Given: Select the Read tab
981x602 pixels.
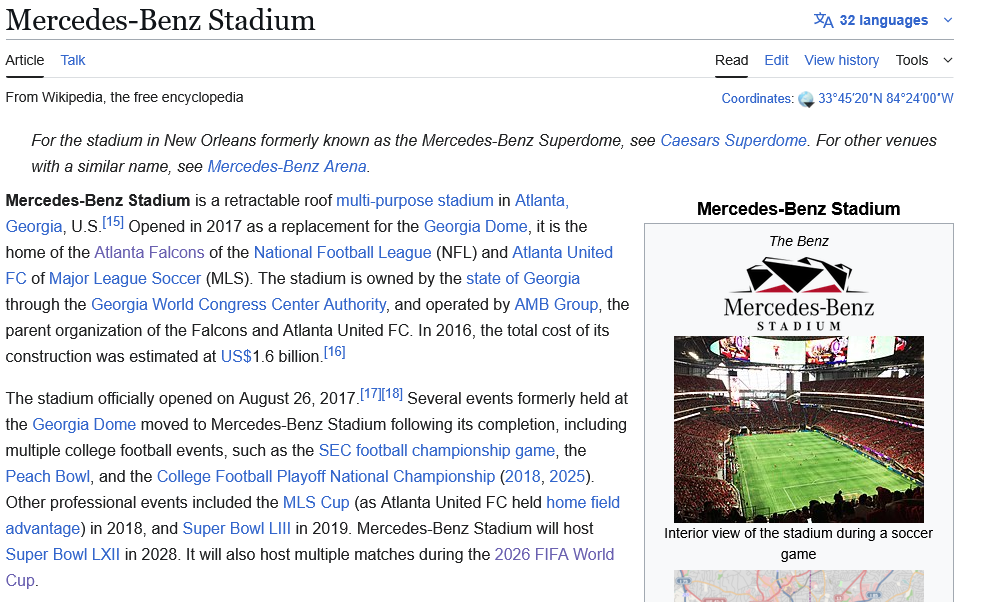Looking at the screenshot, I should (731, 60).
